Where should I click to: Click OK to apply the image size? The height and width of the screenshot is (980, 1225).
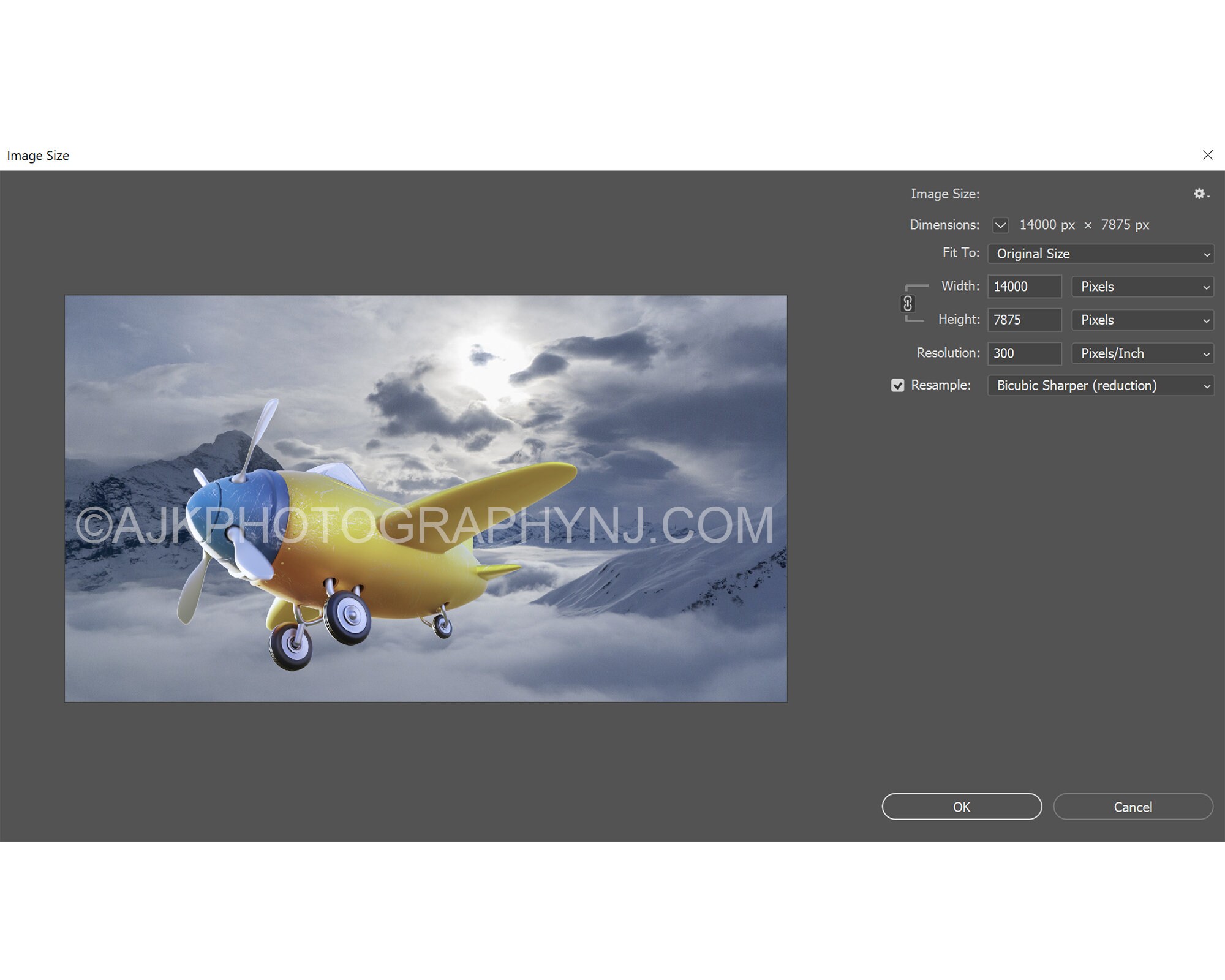961,807
